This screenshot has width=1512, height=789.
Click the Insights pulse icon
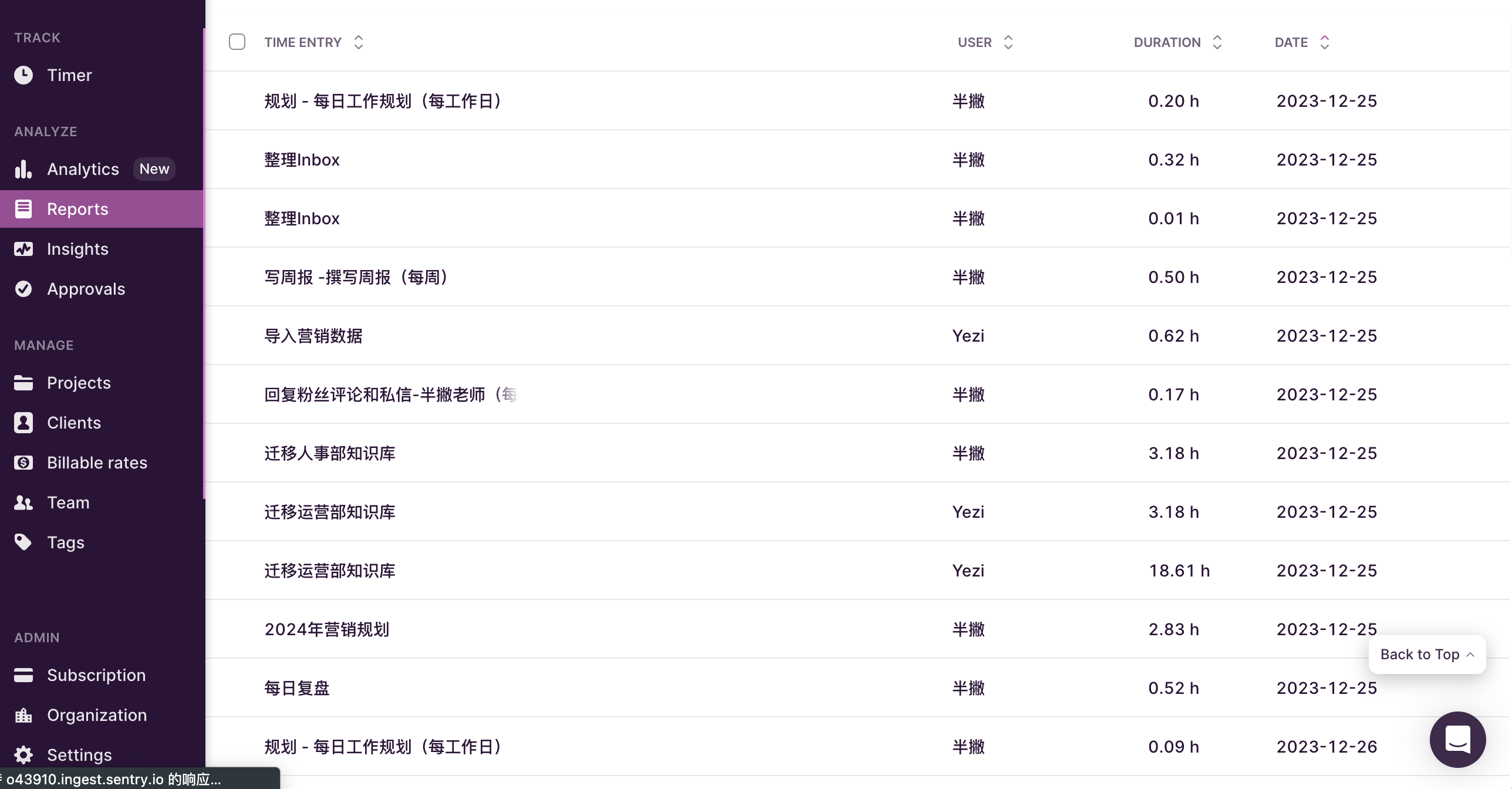[x=23, y=249]
